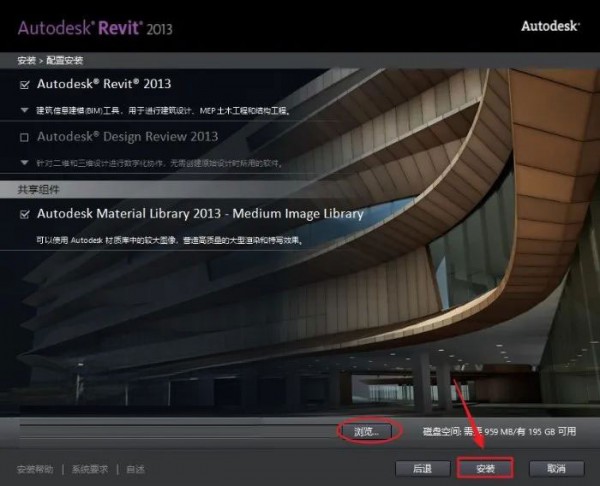Image resolution: width=600 pixels, height=486 pixels.
Task: Uncheck the Autodesk Revit 2013 checkbox
Action: pyautogui.click(x=24, y=85)
